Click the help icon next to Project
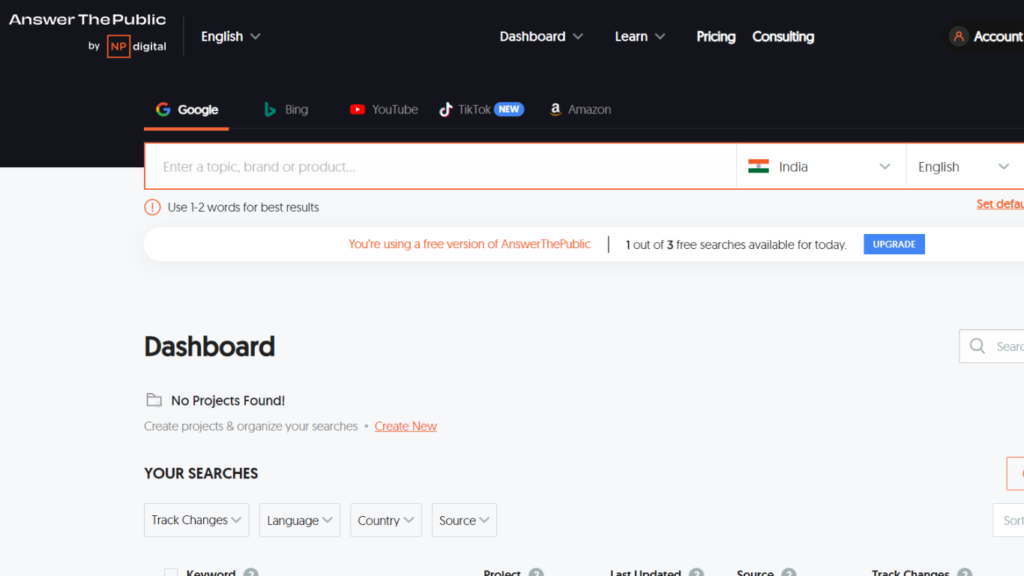Screen dimensions: 1024x576 click(536, 573)
